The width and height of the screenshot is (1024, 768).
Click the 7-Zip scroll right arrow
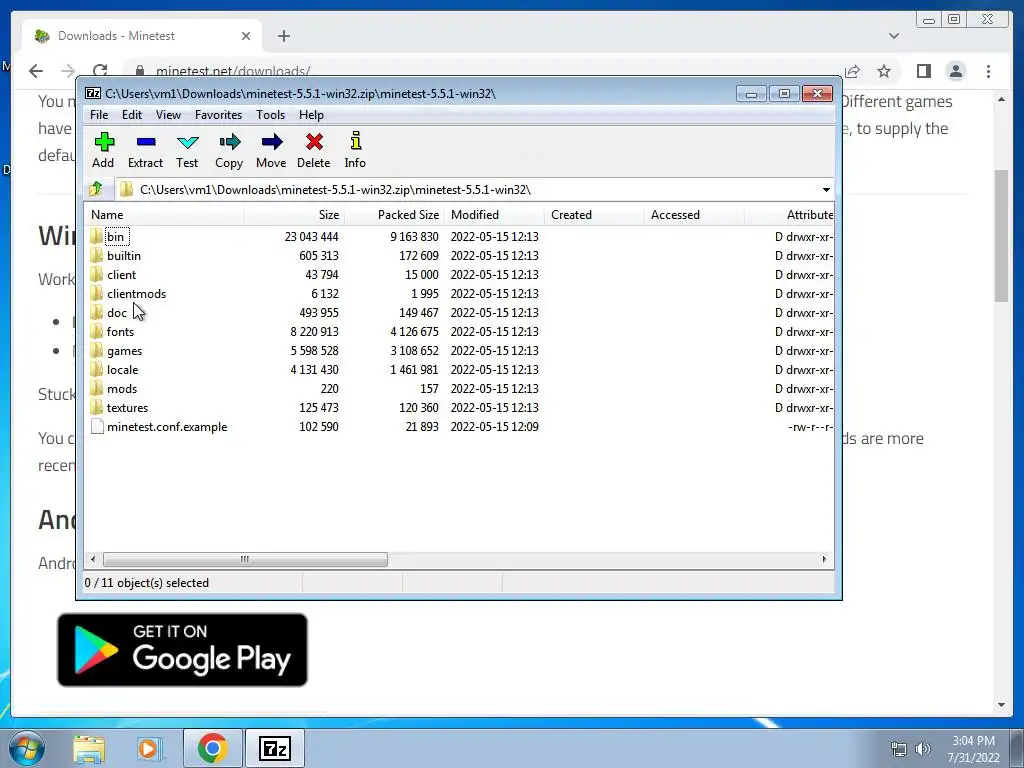point(824,560)
